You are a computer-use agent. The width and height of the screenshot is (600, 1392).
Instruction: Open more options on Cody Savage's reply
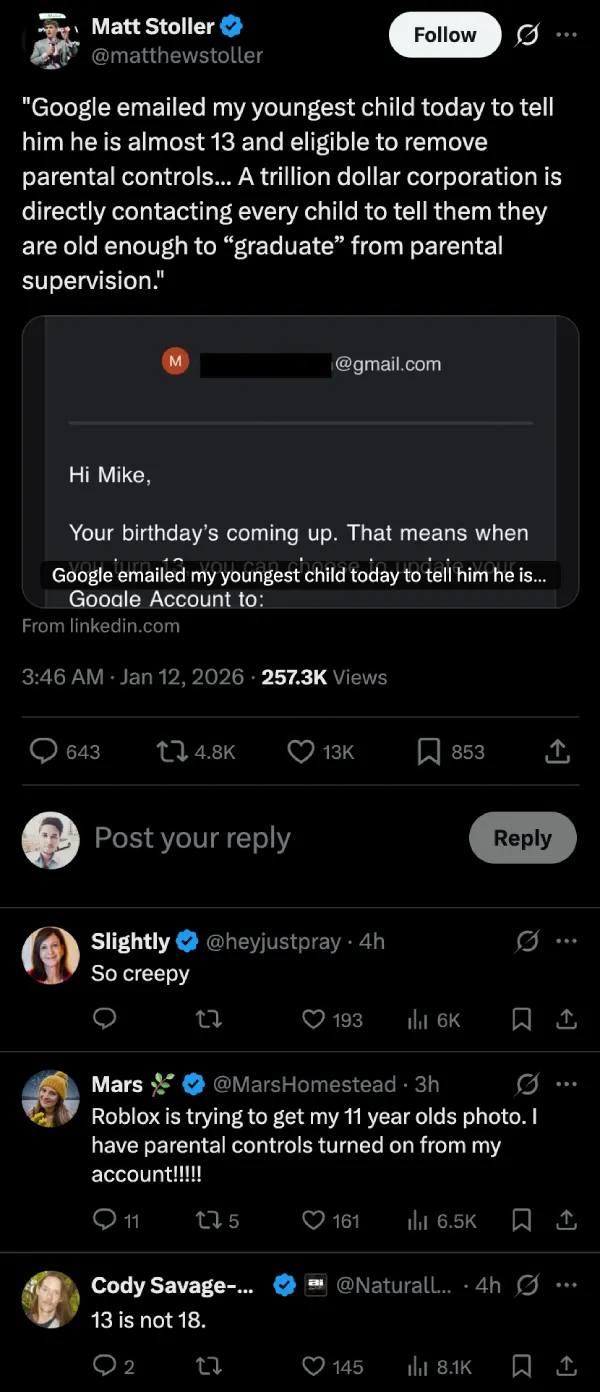[567, 1285]
